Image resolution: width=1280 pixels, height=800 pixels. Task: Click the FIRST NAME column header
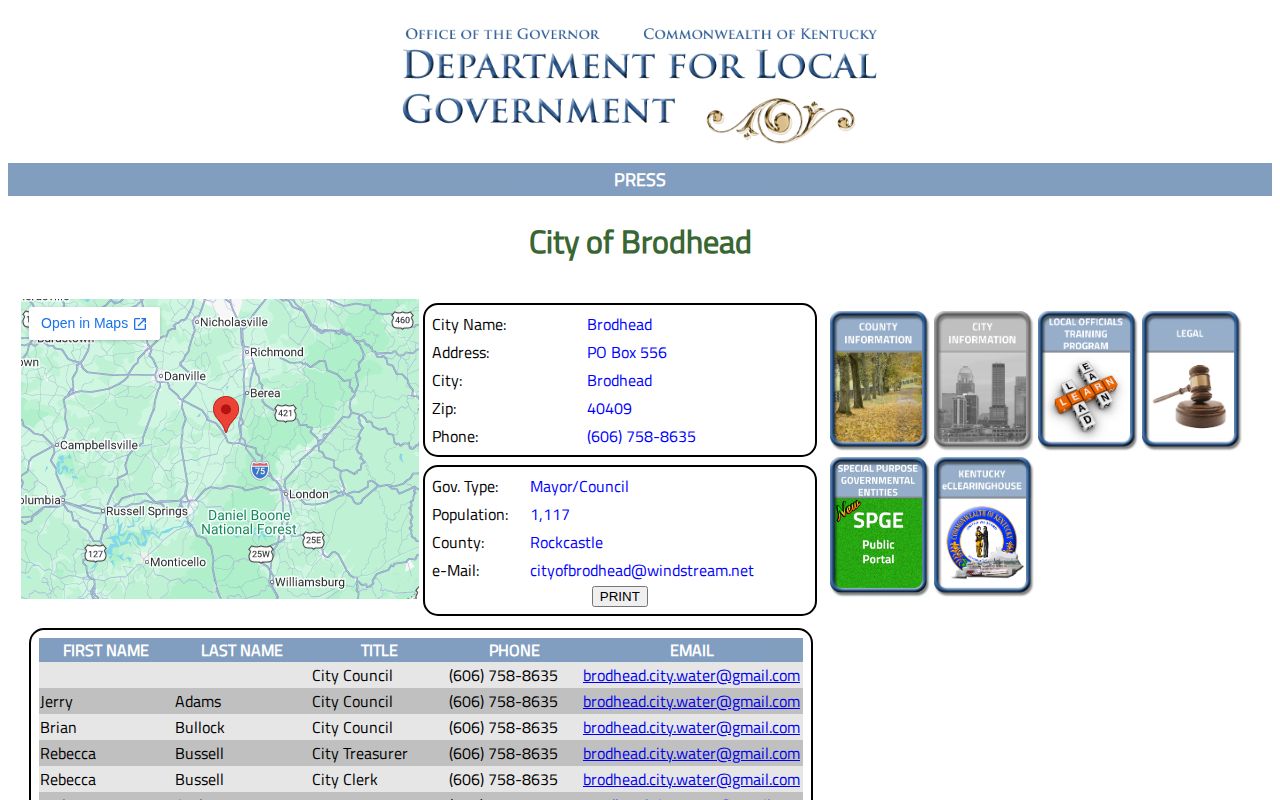(106, 650)
